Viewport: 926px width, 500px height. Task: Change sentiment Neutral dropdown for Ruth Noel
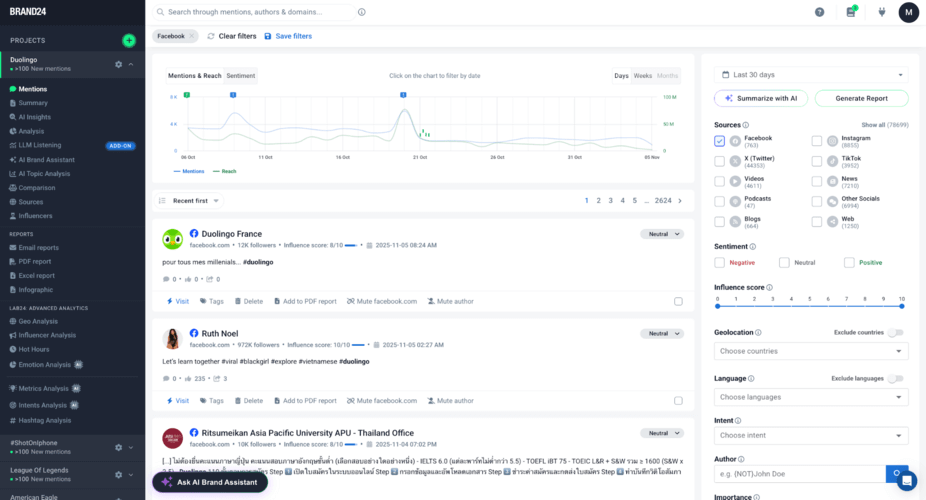662,334
